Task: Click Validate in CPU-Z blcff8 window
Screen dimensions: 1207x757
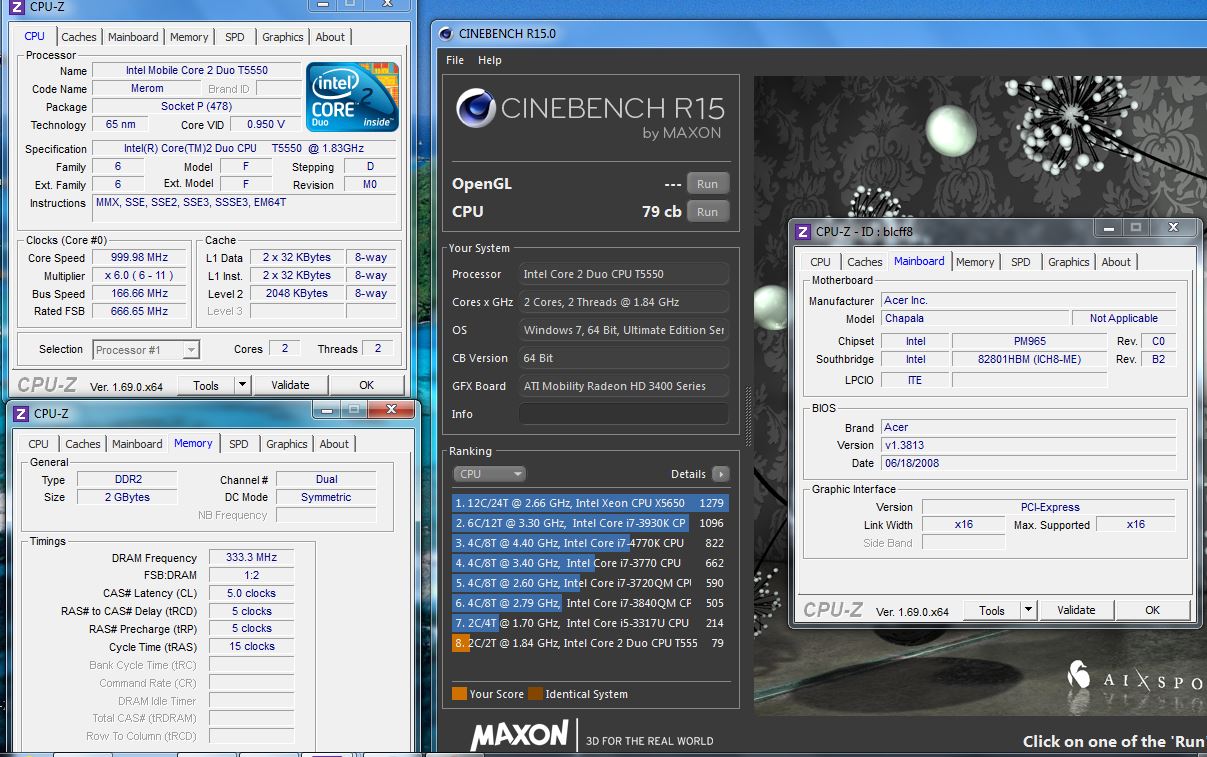Action: (x=1076, y=610)
